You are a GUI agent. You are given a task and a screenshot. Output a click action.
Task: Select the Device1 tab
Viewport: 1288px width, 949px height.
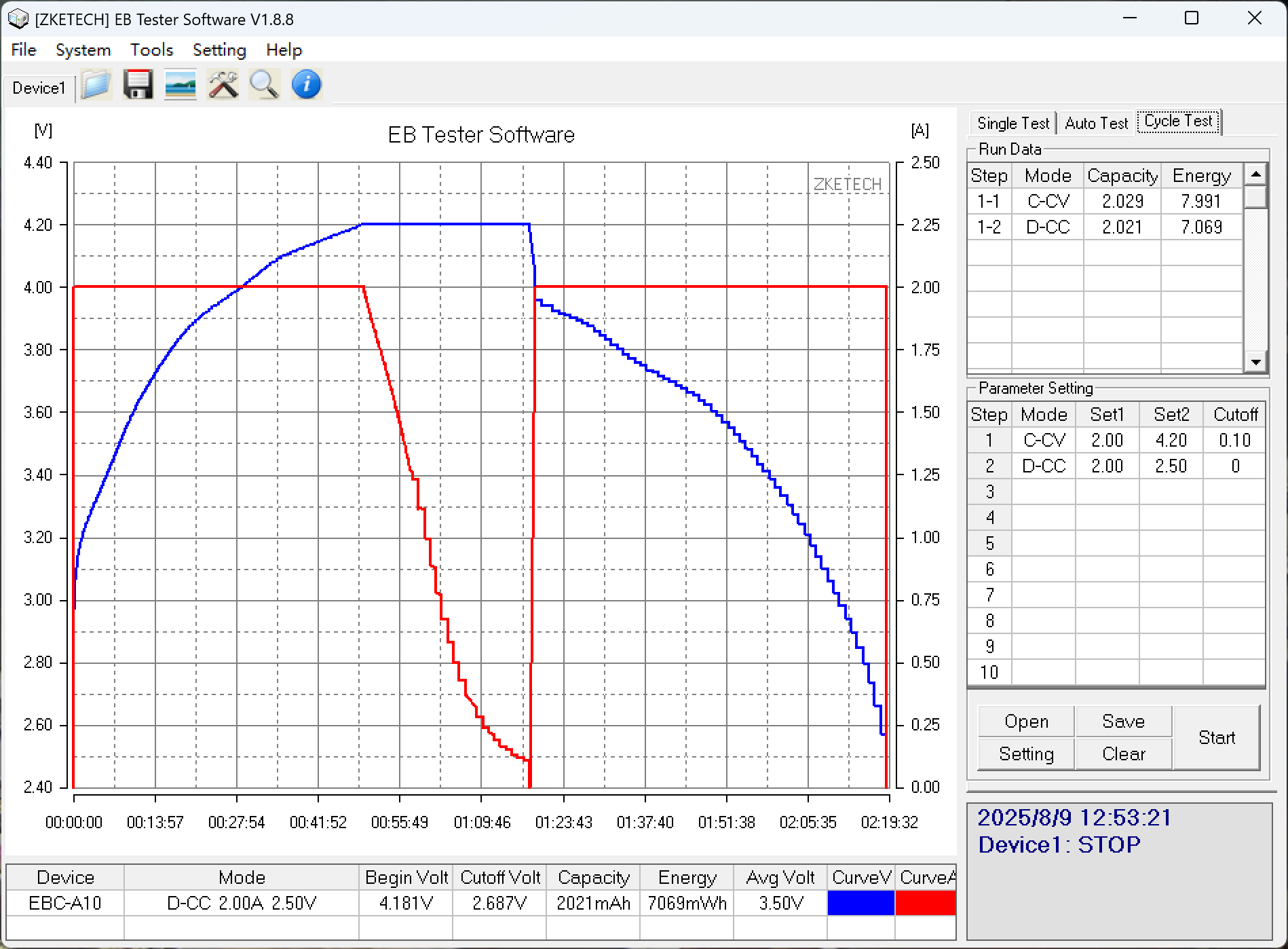39,88
